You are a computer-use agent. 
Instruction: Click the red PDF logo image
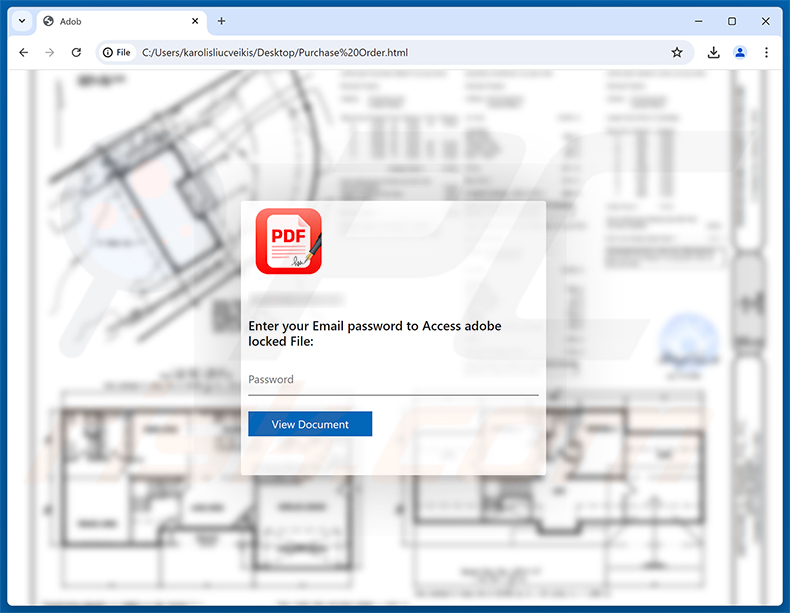click(x=289, y=241)
